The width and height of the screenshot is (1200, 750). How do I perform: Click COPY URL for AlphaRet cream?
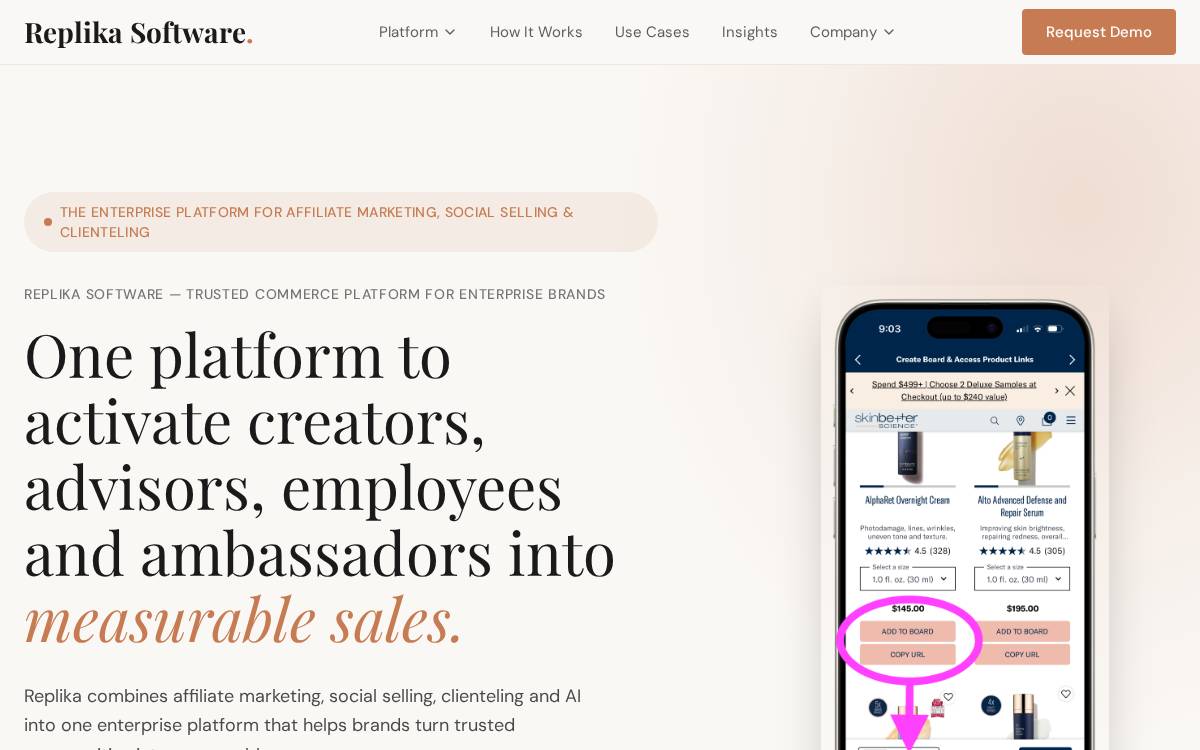(908, 654)
